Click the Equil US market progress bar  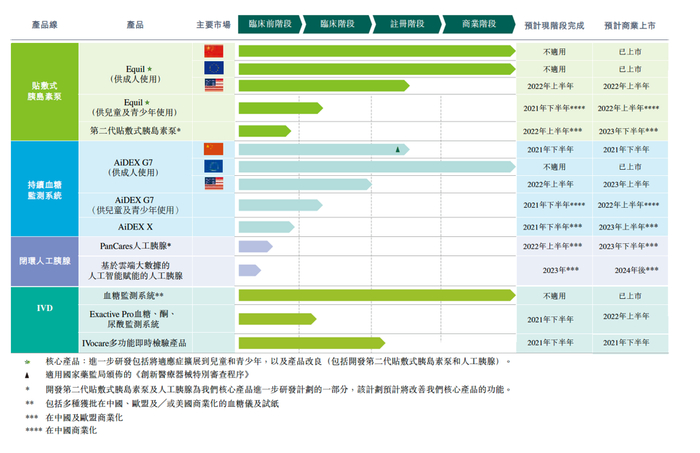[324, 86]
